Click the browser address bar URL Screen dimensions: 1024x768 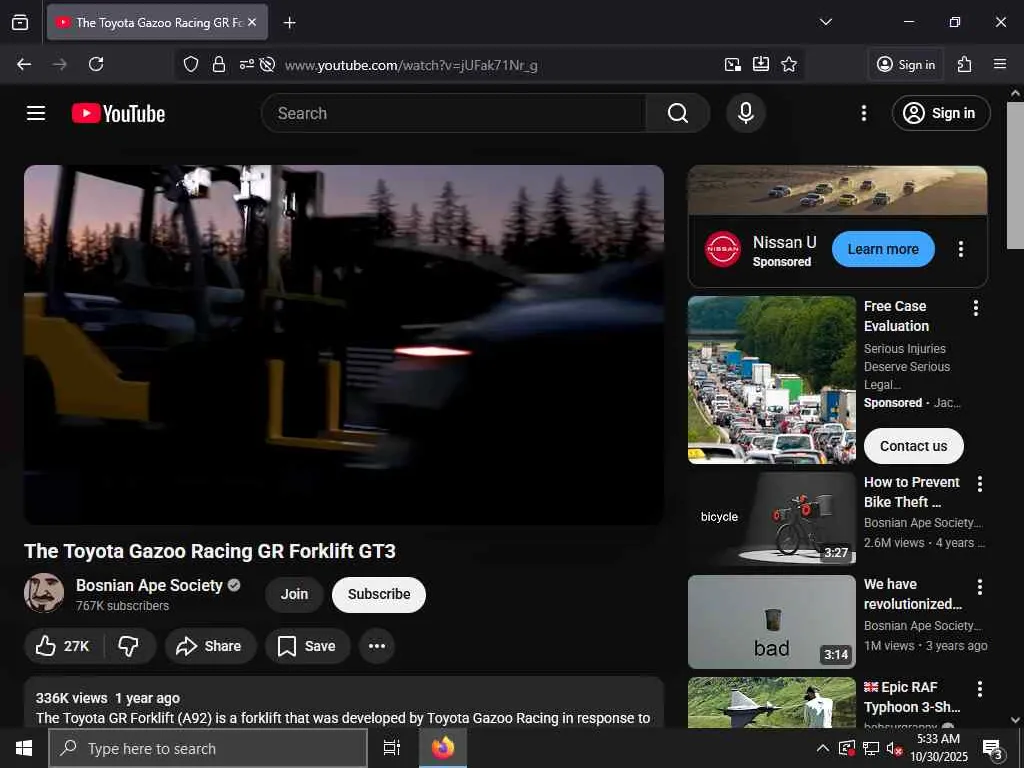411,65
